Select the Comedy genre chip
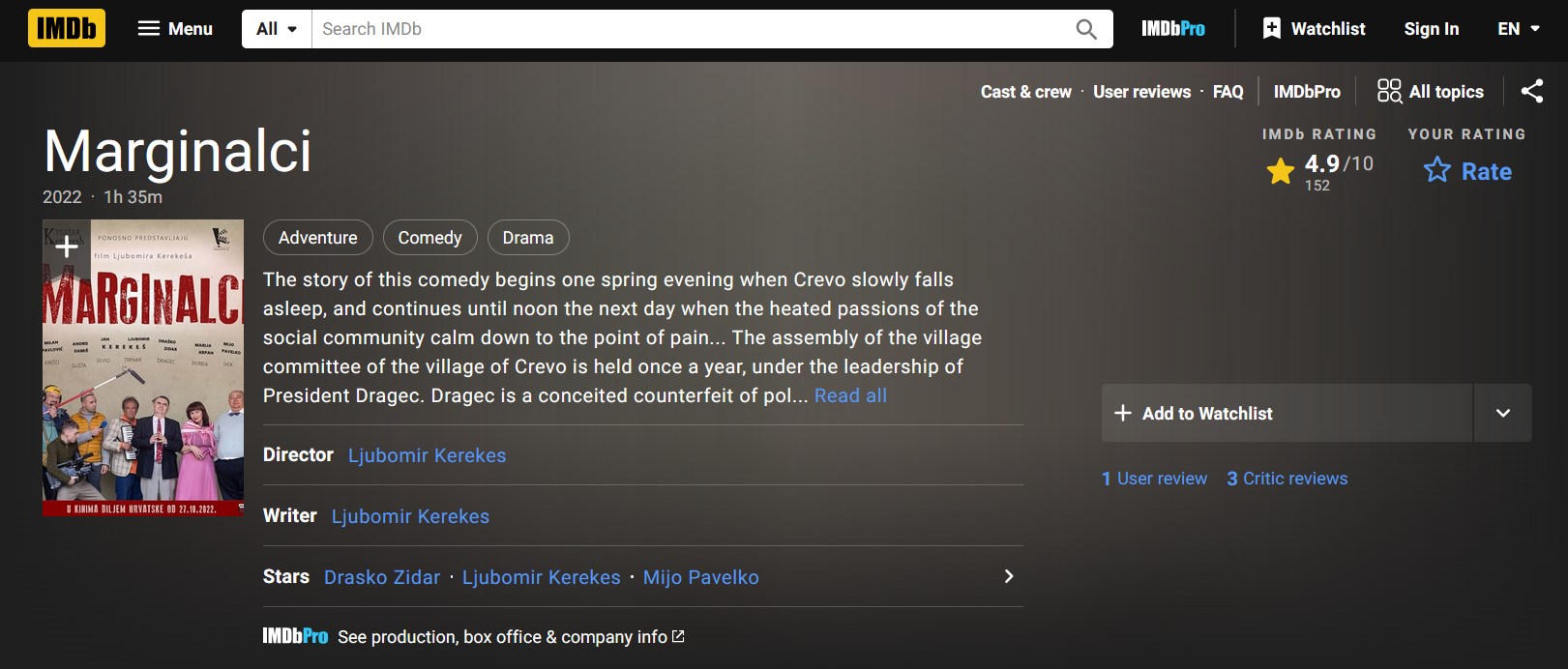The height and width of the screenshot is (669, 1568). point(429,238)
